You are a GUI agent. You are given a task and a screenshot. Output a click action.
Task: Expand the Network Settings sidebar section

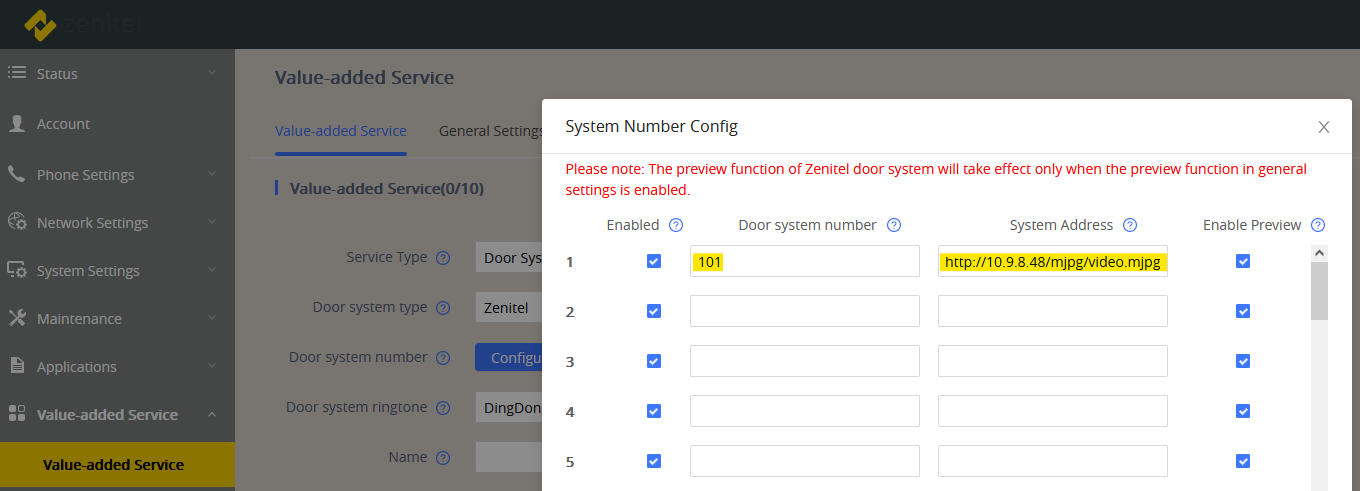[x=110, y=223]
